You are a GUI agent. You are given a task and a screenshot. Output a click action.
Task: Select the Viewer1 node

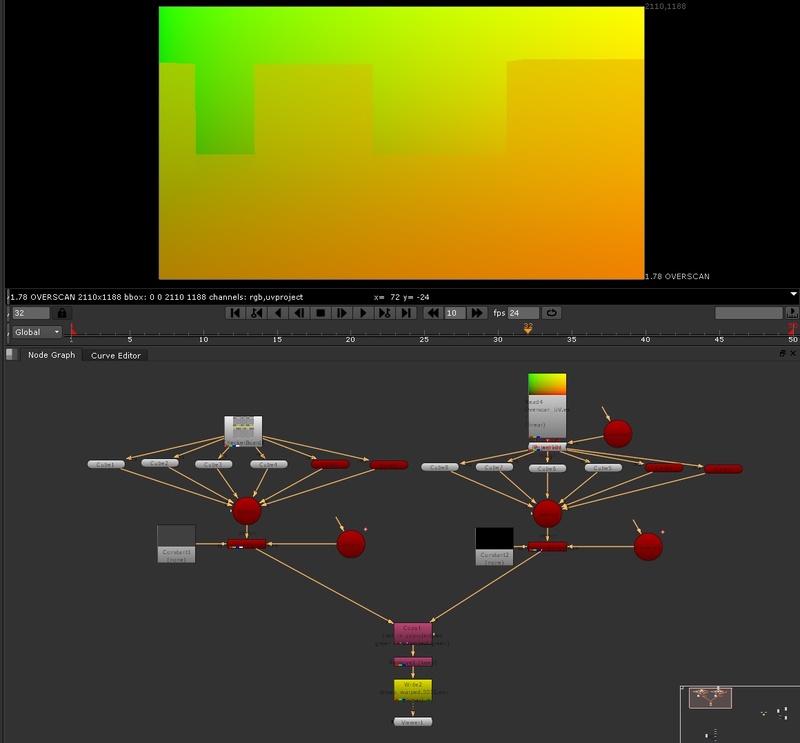413,721
